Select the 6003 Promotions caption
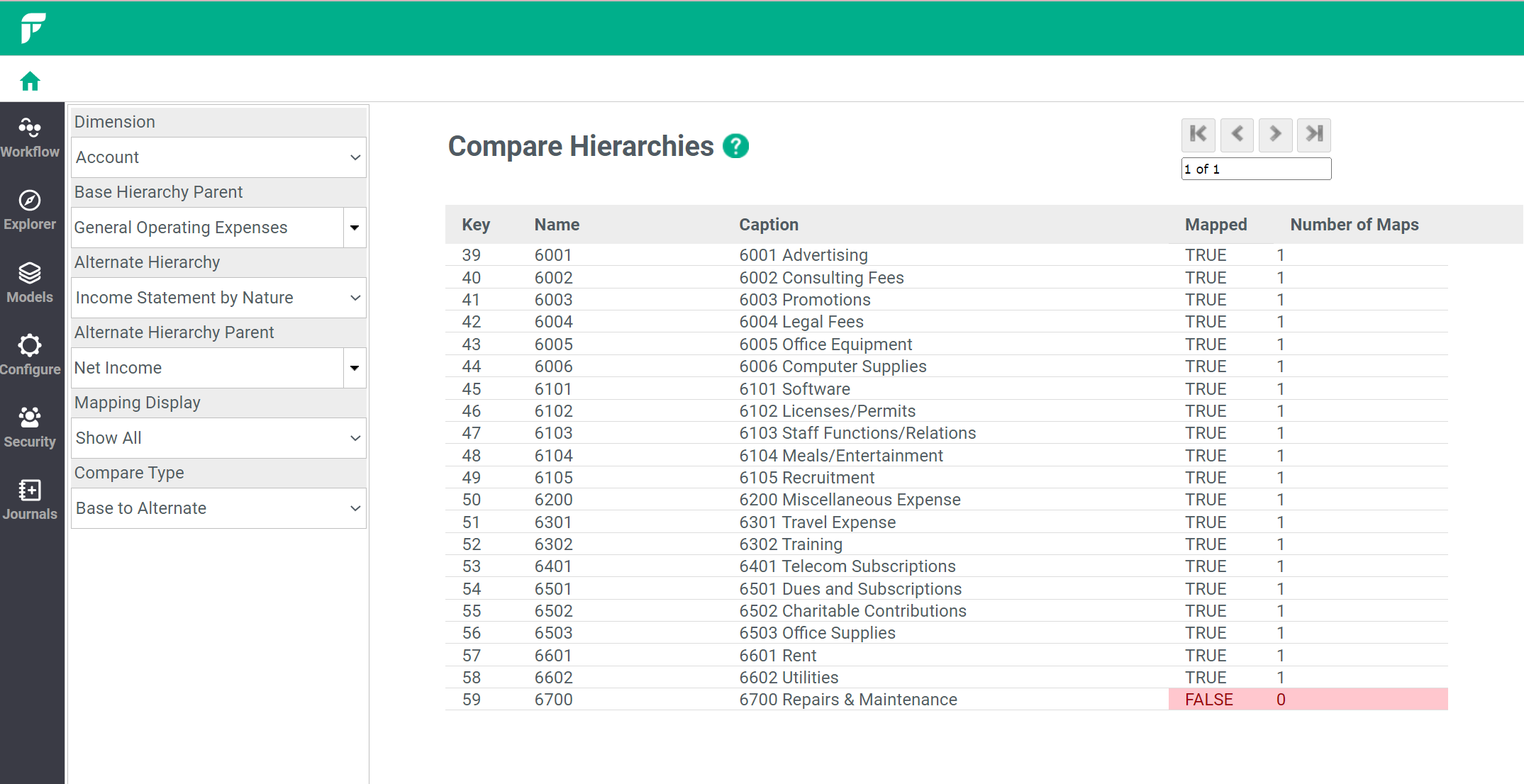Screen dimensions: 1524x784 coord(805,300)
